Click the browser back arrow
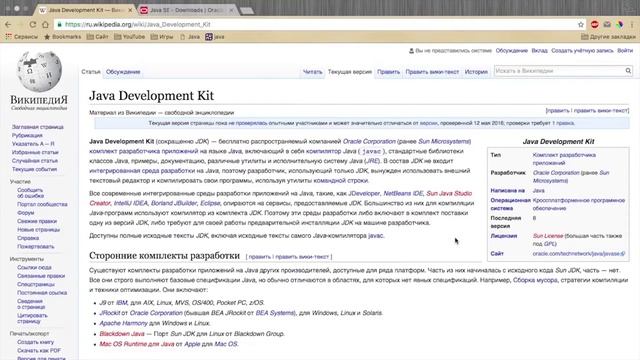Screen dimensions: 640x360 coord(8,24)
